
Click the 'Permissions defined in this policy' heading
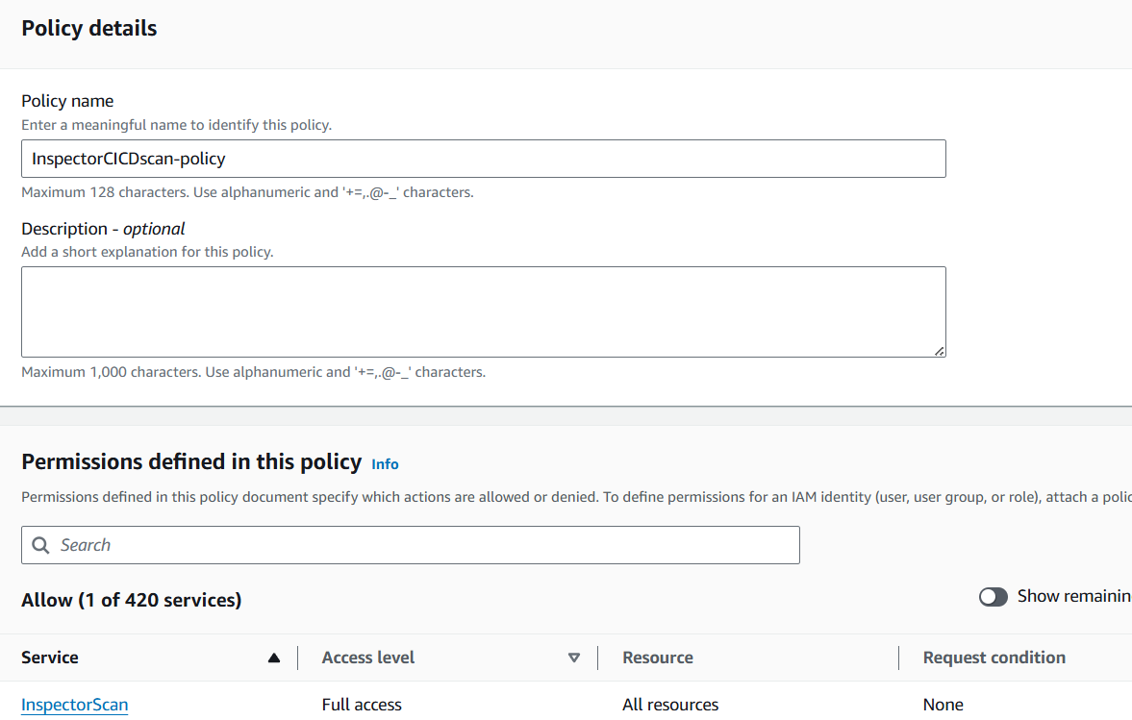click(191, 462)
